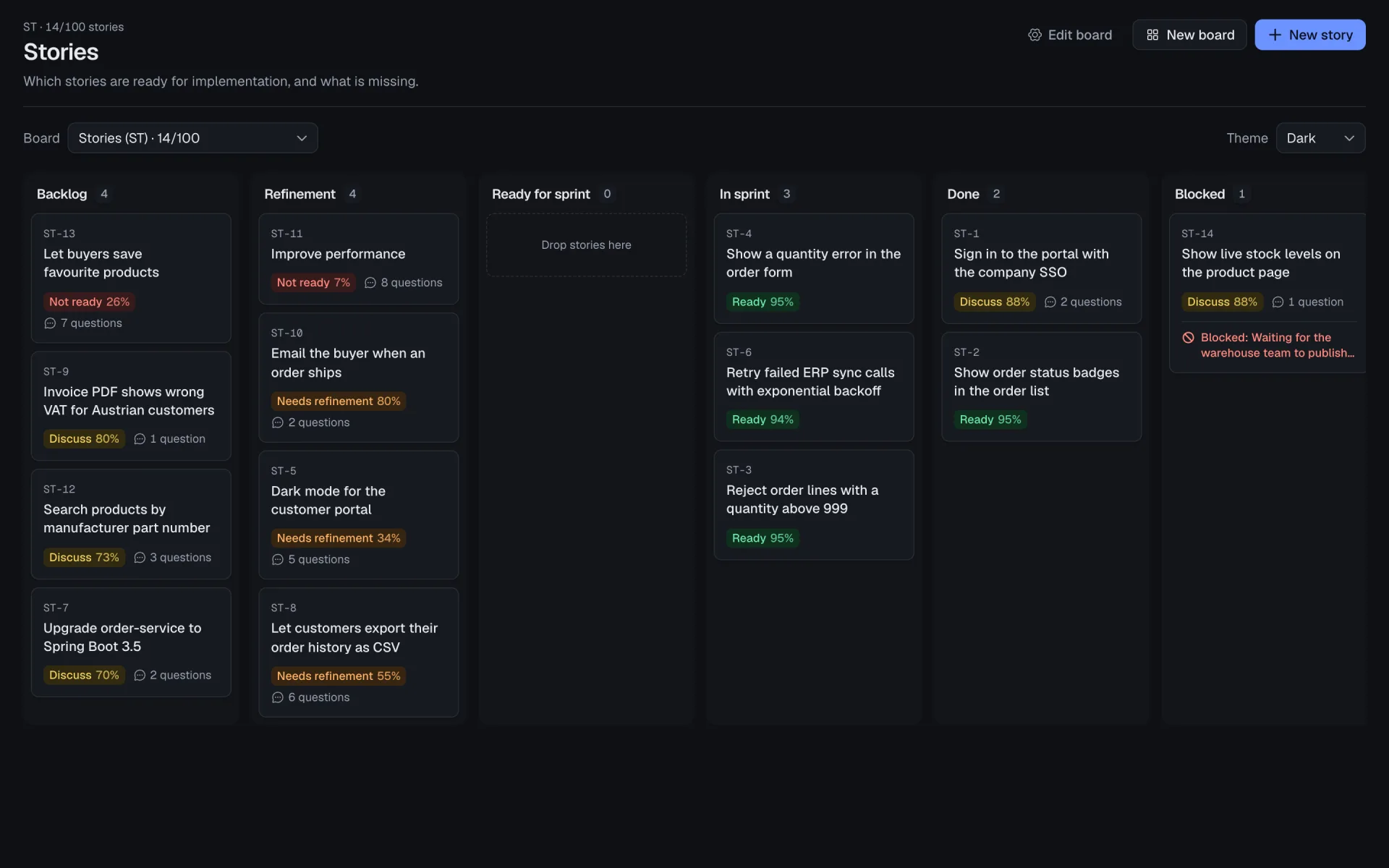
Task: Click the Edit board button
Action: [1070, 35]
